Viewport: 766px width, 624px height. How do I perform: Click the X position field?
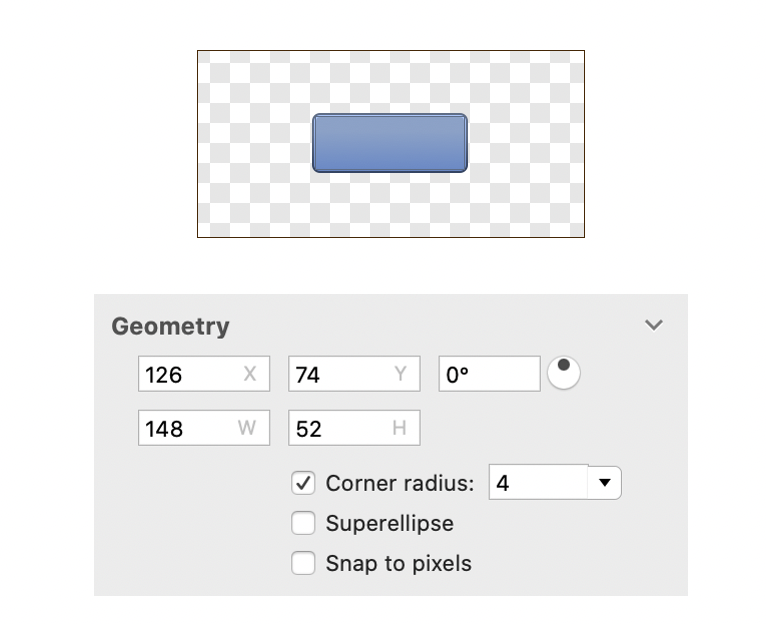[x=190, y=375]
